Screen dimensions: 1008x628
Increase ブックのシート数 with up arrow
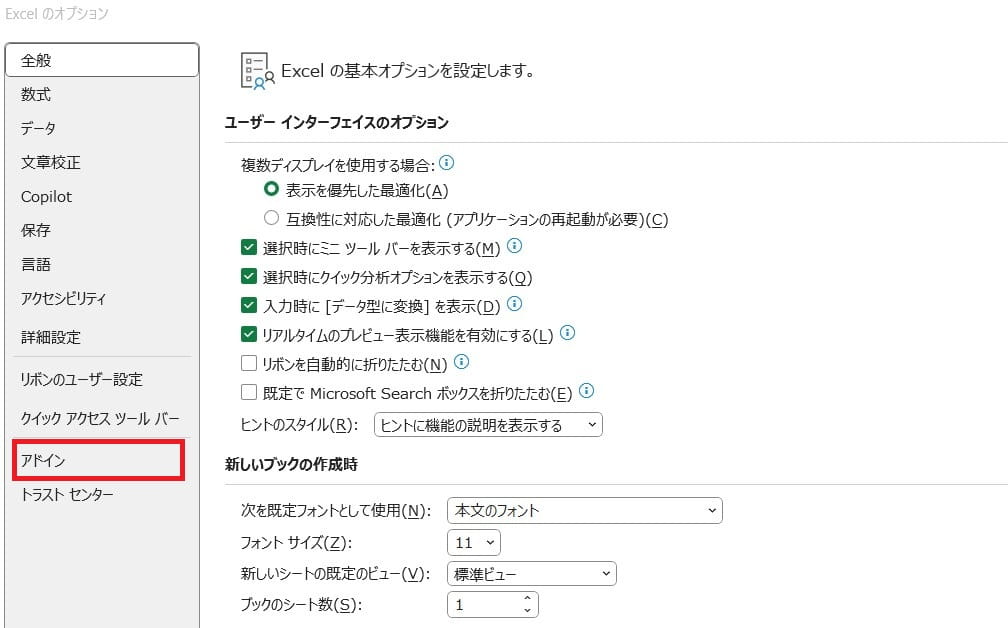point(527,599)
